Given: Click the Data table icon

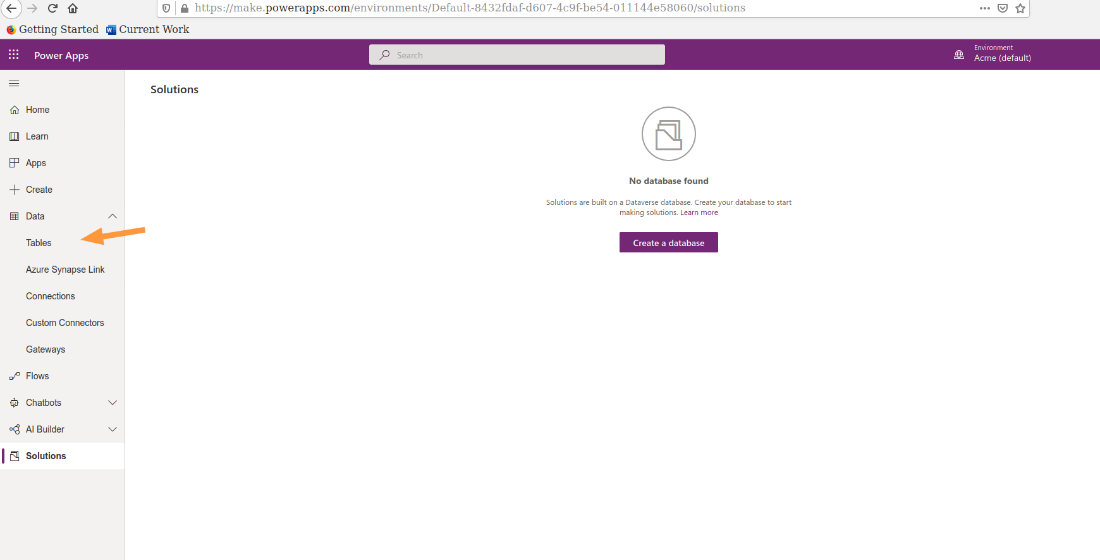Looking at the screenshot, I should (14, 216).
